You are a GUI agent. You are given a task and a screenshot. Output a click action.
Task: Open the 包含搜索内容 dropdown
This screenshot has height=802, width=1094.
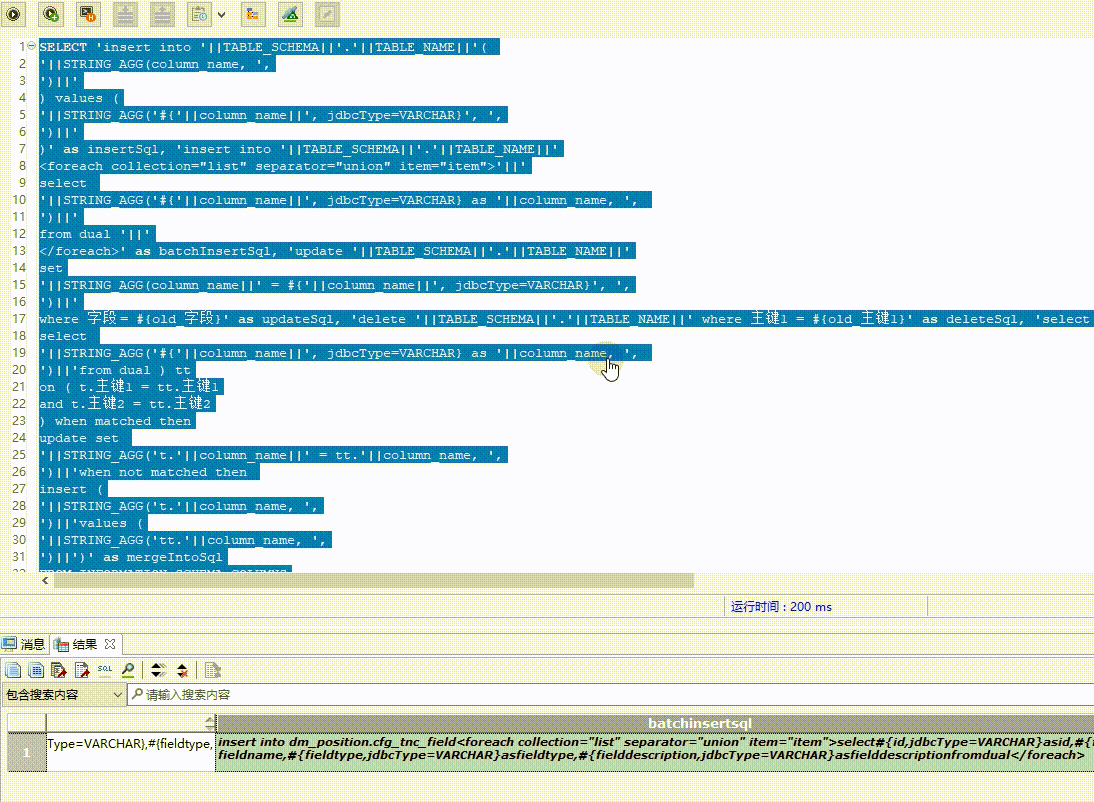click(63, 695)
